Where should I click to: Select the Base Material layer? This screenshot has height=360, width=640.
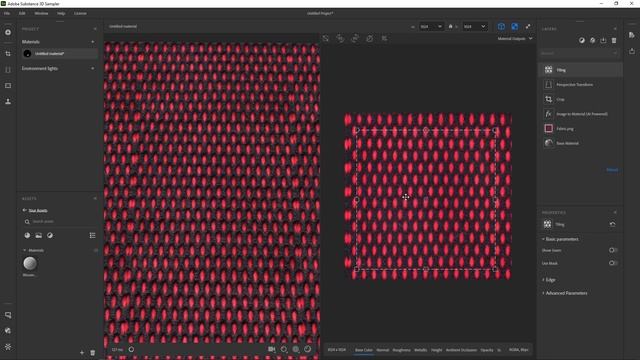click(581, 143)
